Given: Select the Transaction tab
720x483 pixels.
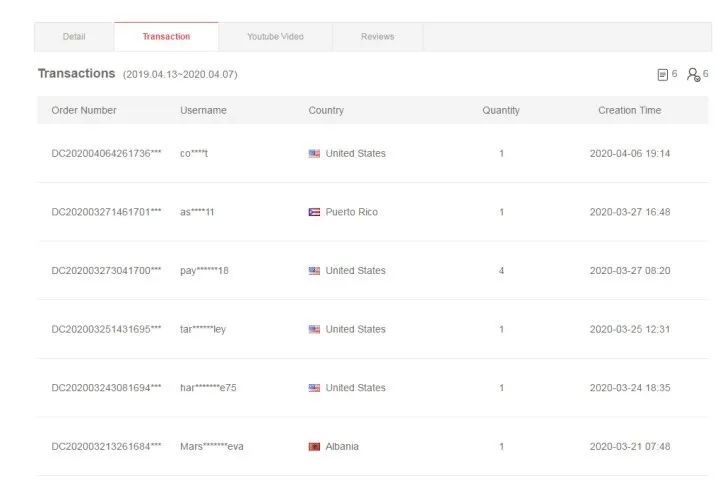Looking at the screenshot, I should tap(166, 37).
